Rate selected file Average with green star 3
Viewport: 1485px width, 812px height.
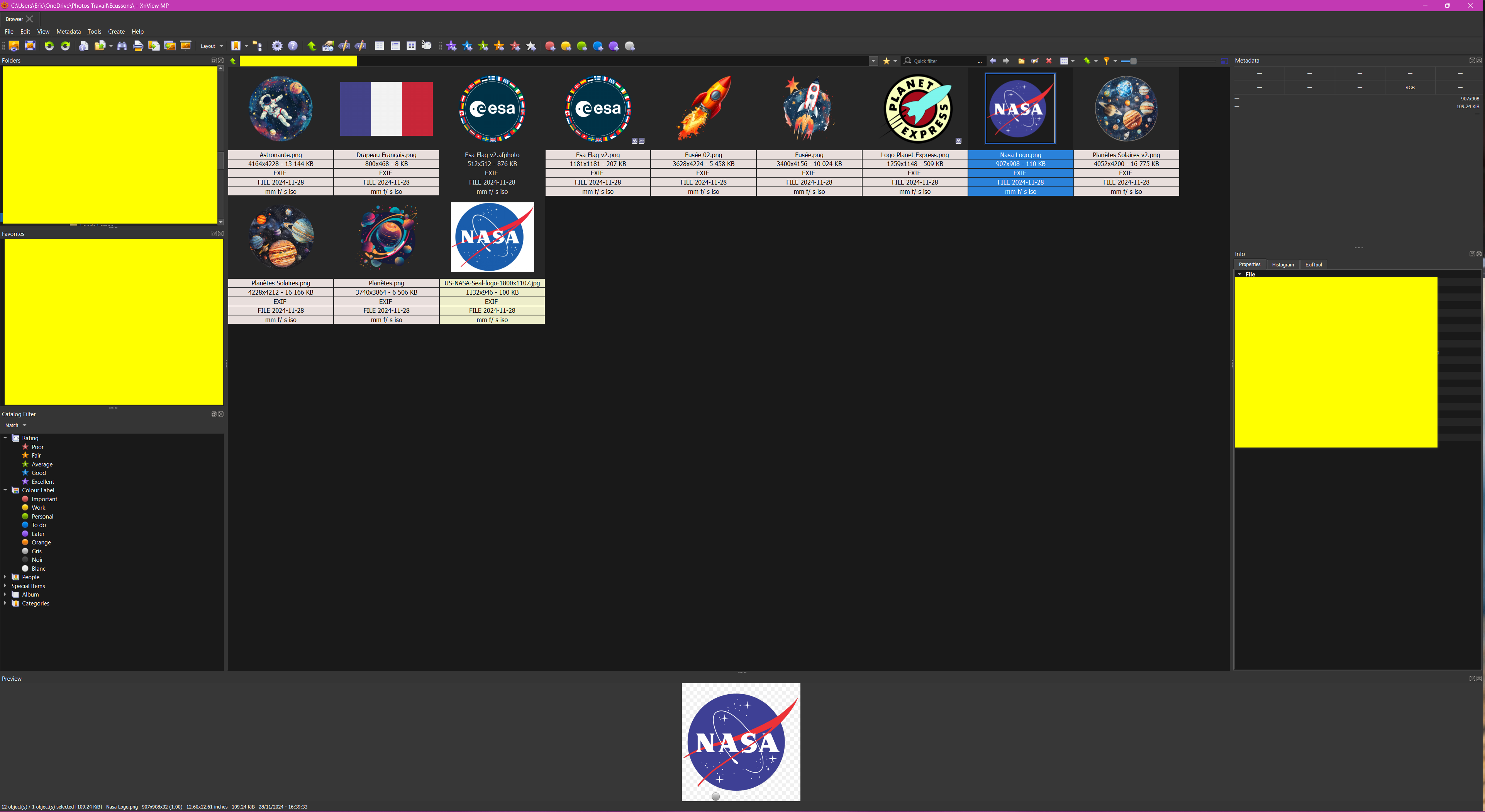pos(484,46)
